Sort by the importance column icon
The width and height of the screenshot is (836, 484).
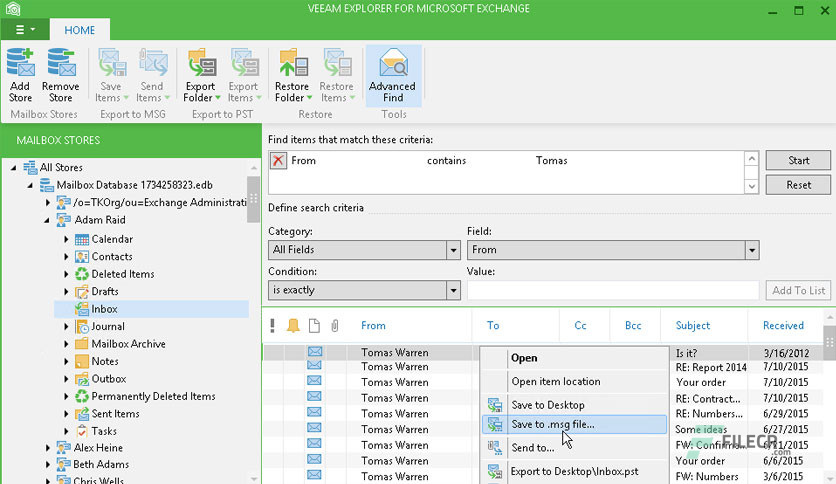coord(272,325)
